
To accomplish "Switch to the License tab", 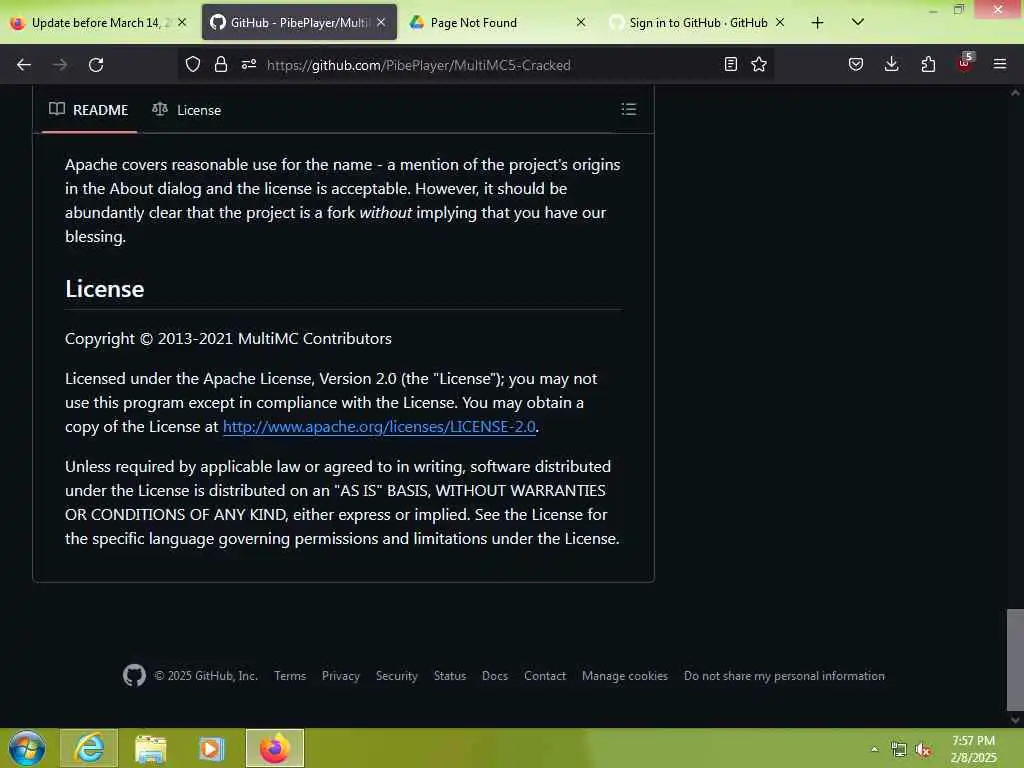I will tap(187, 110).
